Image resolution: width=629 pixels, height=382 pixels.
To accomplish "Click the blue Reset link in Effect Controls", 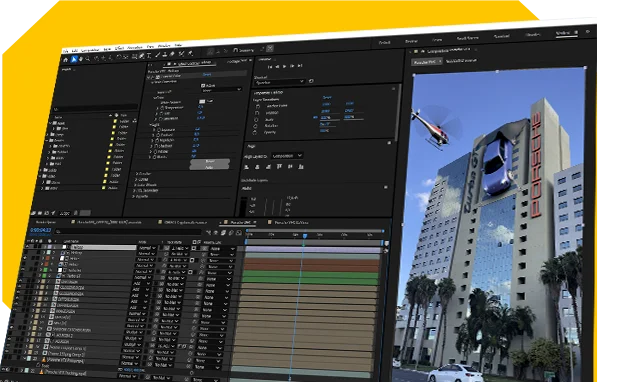I will [207, 74].
